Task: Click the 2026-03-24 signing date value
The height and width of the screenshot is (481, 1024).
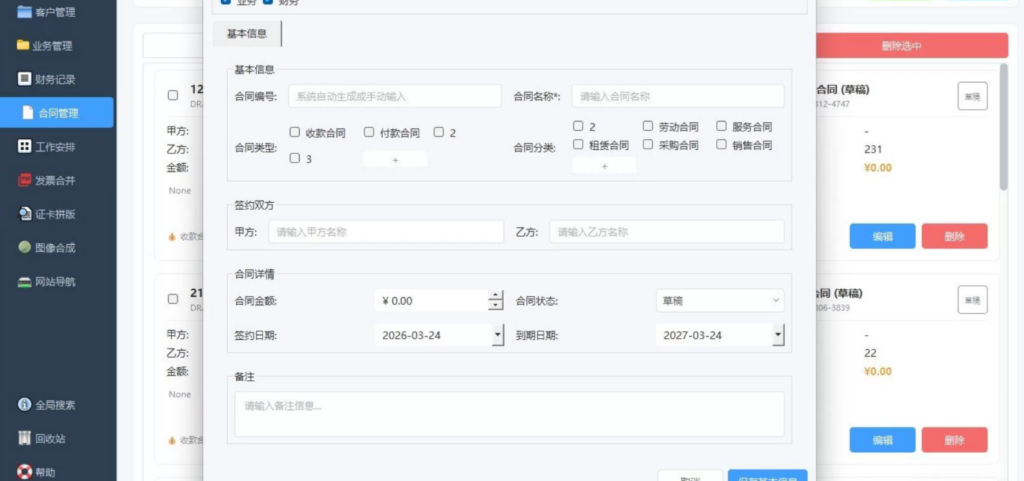Action: 411,335
